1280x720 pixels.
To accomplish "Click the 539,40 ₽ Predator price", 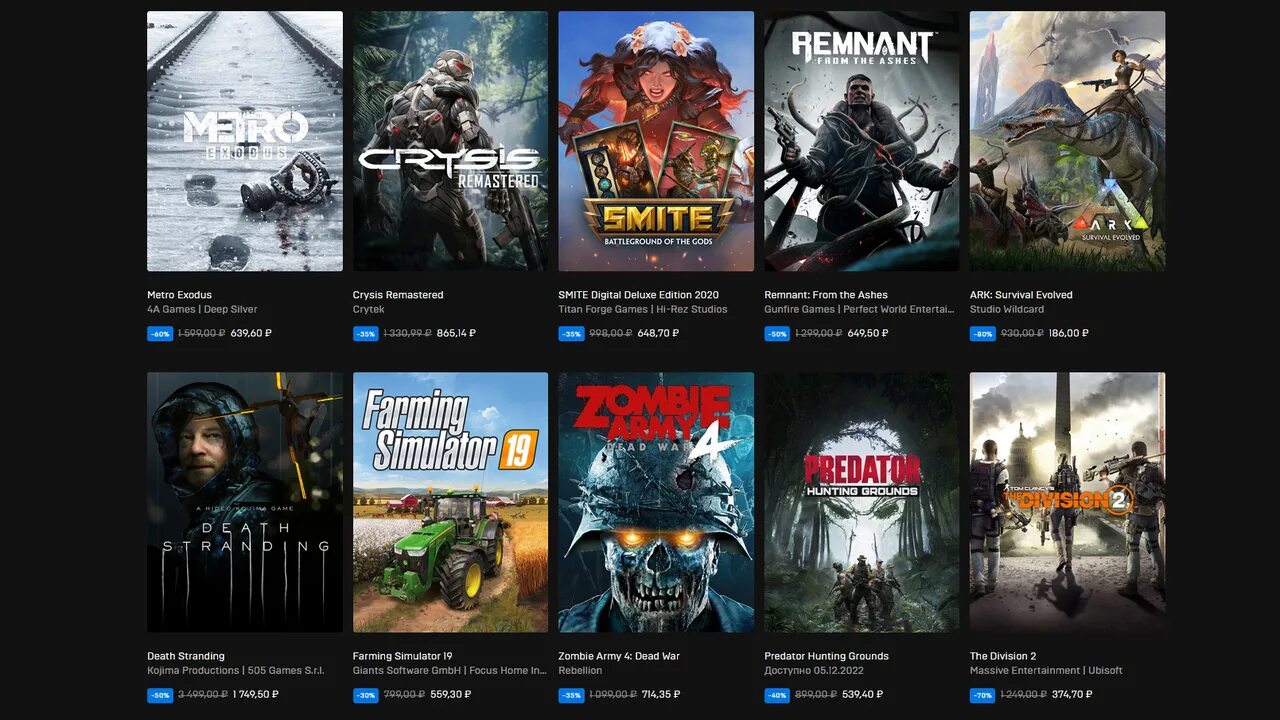I will 864,694.
